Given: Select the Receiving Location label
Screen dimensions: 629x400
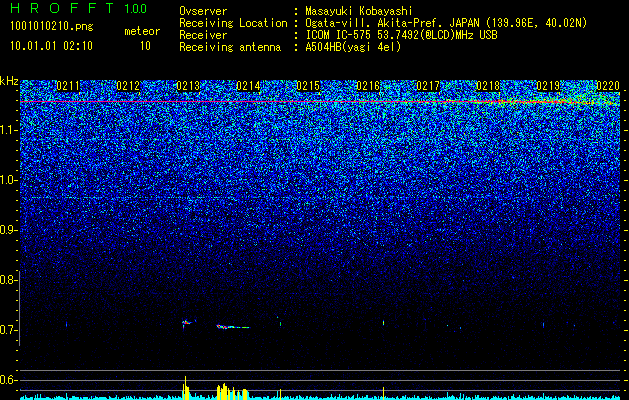Looking at the screenshot, I should 233,23.
